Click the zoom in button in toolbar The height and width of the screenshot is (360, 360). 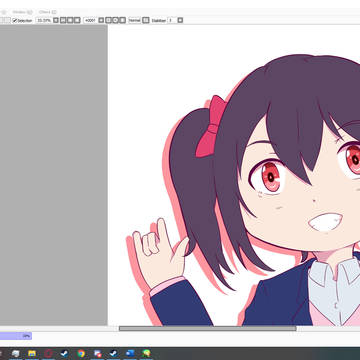tap(63, 20)
